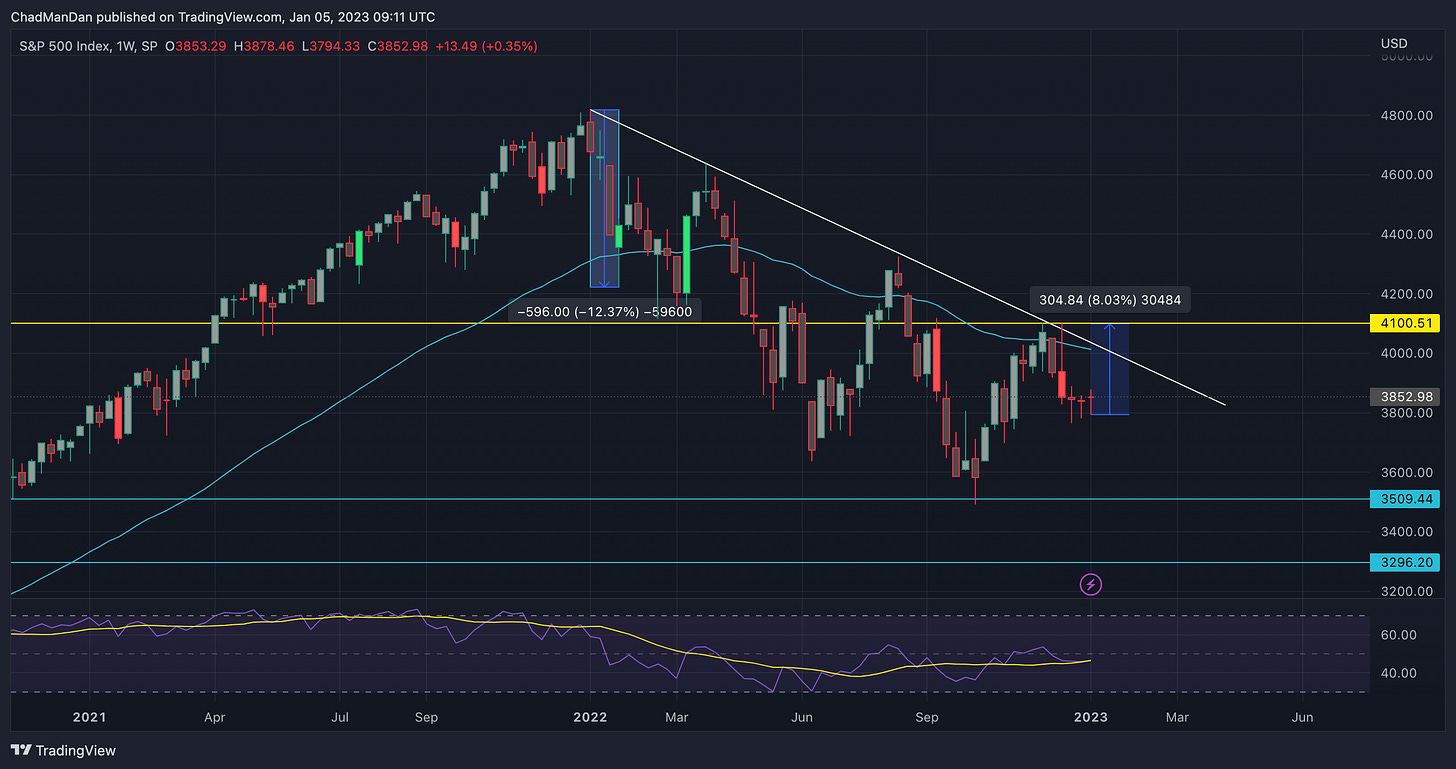Click the Sep label right after Jul
1456x769 pixels.
426,717
